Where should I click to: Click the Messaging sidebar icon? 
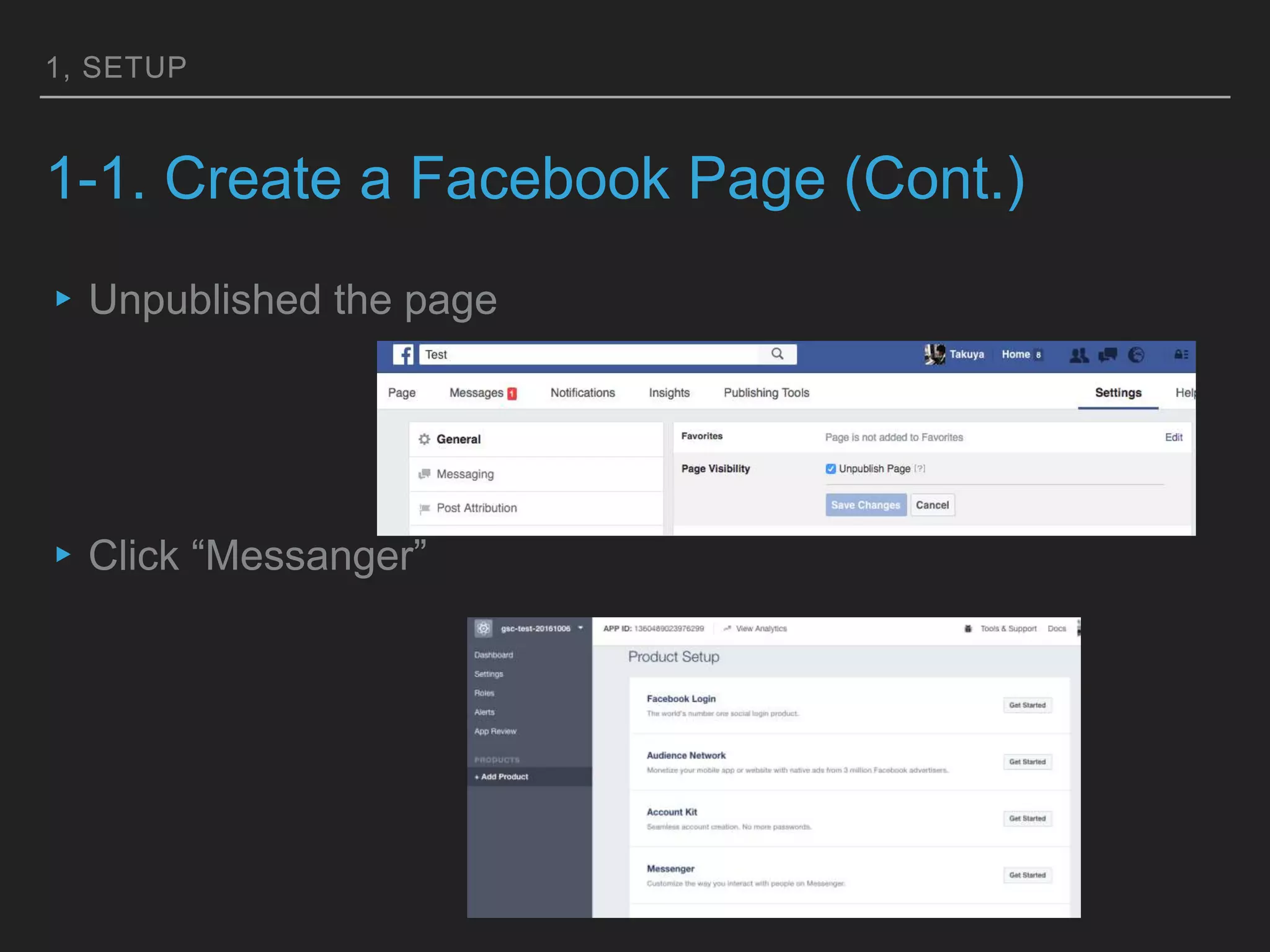point(424,474)
